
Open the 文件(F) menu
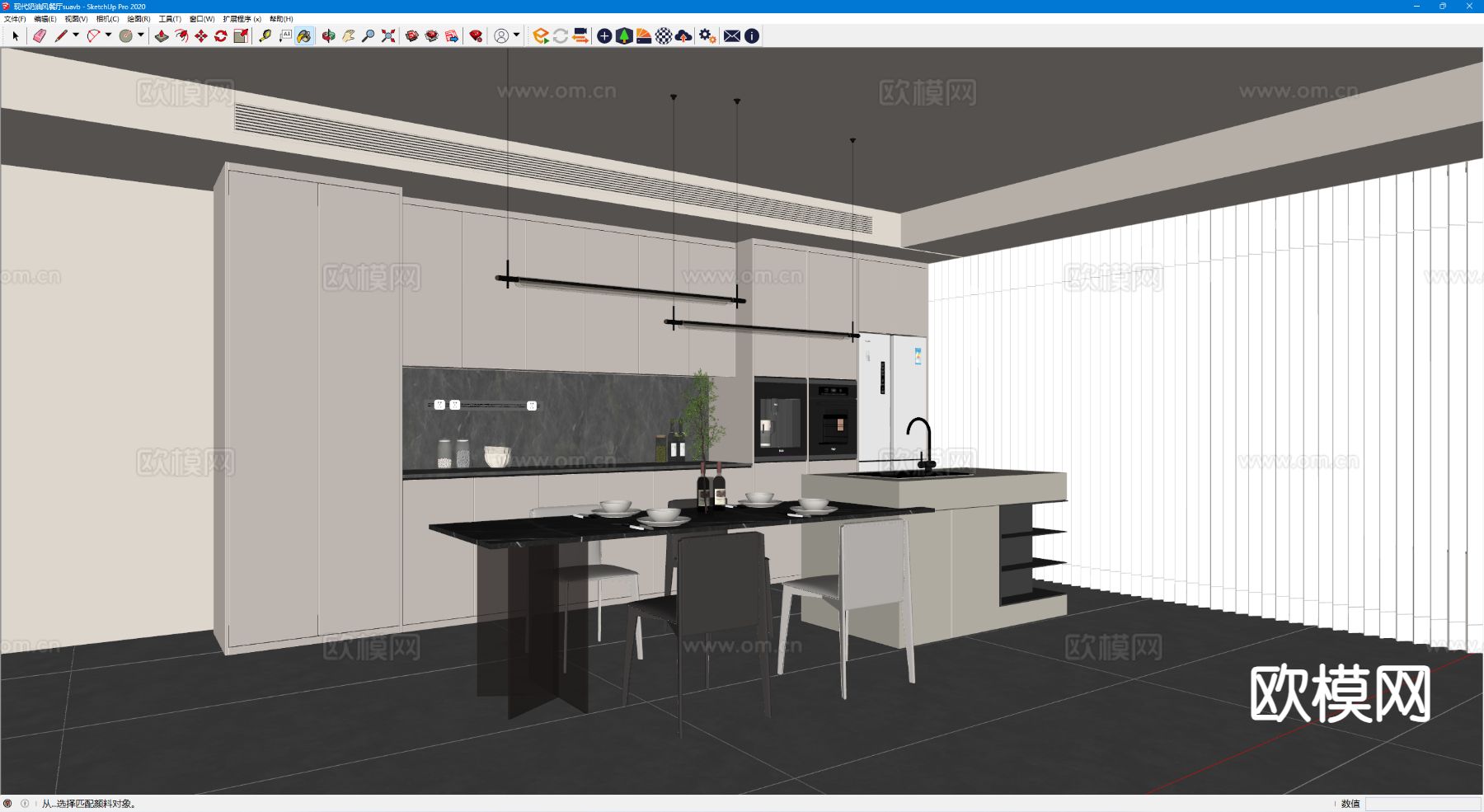(x=15, y=19)
